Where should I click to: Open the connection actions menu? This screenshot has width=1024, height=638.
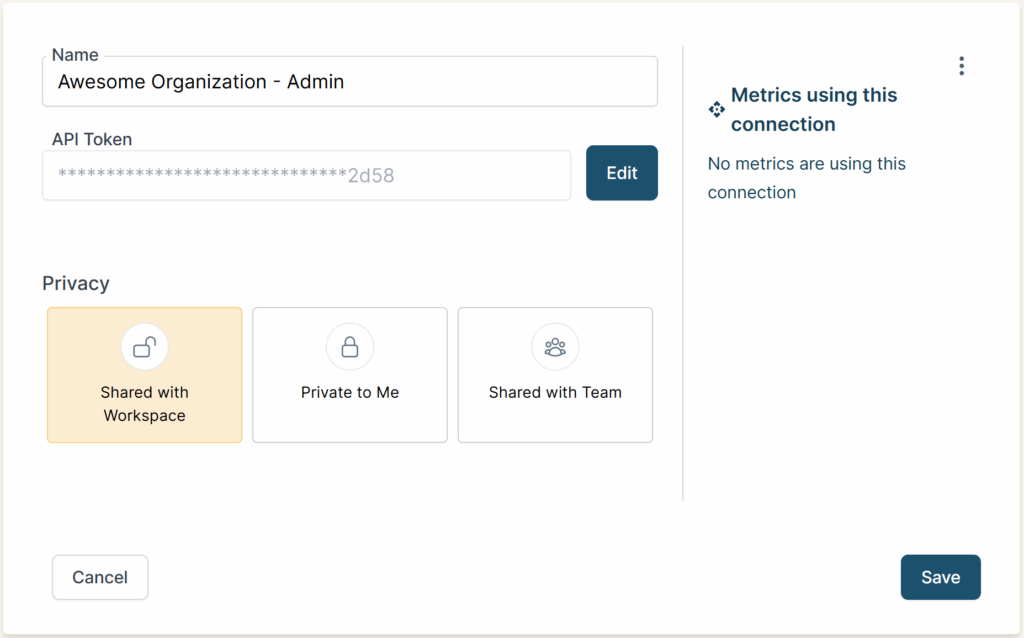coord(961,65)
